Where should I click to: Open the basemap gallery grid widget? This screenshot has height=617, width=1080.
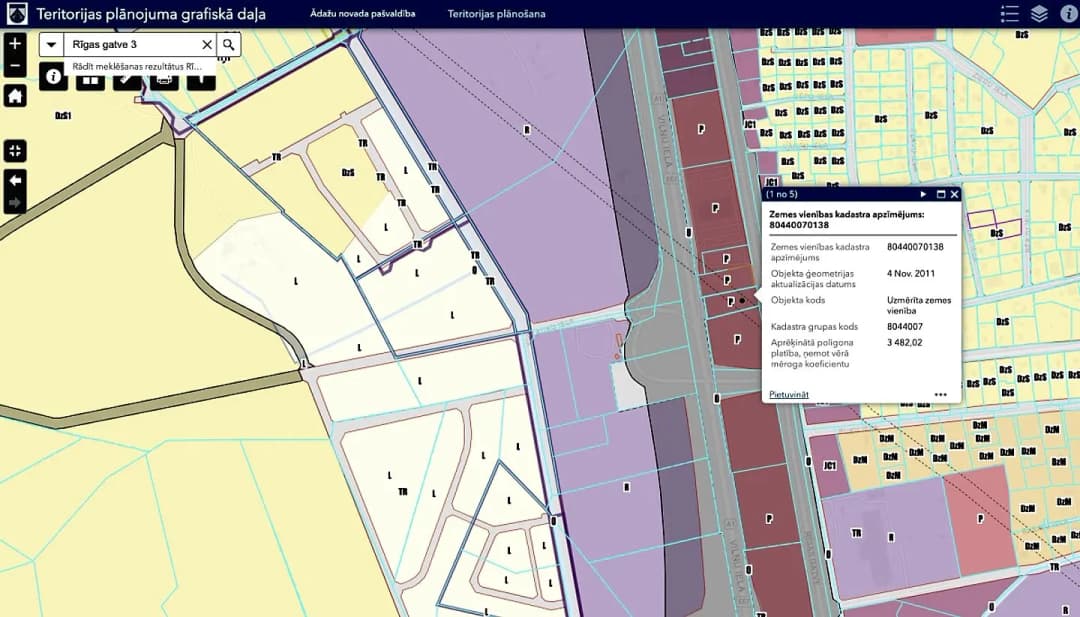(x=90, y=81)
